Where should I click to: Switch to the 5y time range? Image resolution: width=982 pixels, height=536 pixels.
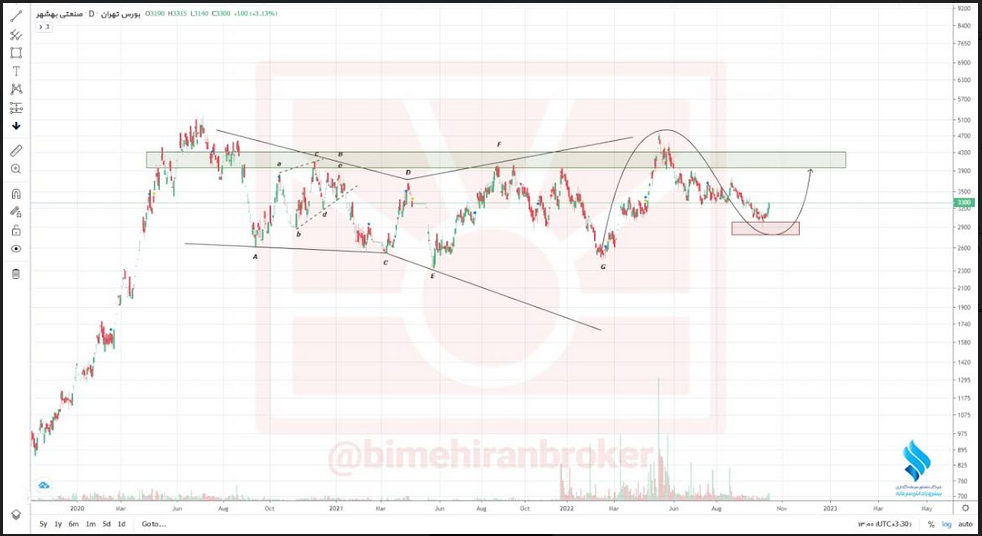pyautogui.click(x=43, y=524)
